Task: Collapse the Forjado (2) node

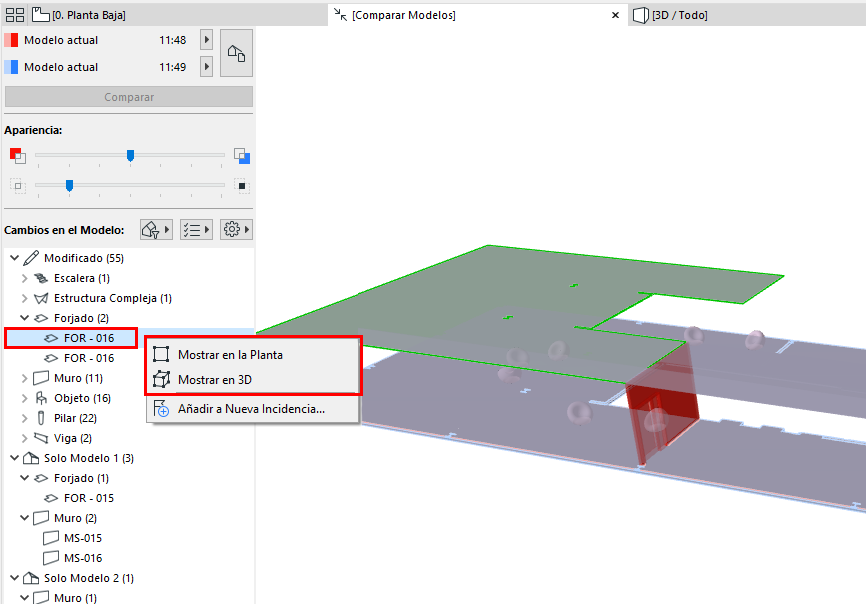Action: pyautogui.click(x=24, y=318)
